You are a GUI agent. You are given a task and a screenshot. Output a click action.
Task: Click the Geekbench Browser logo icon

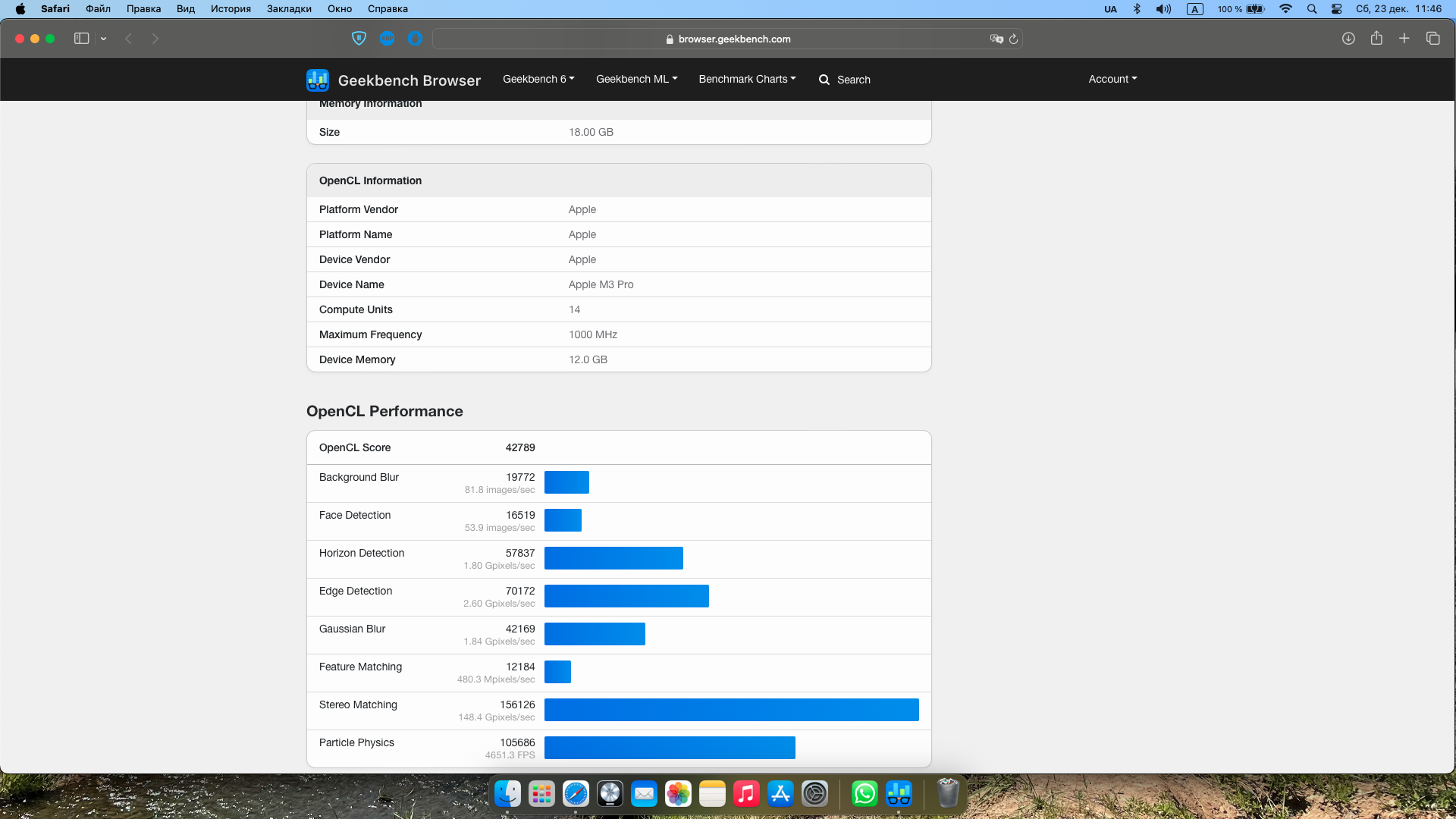[317, 80]
